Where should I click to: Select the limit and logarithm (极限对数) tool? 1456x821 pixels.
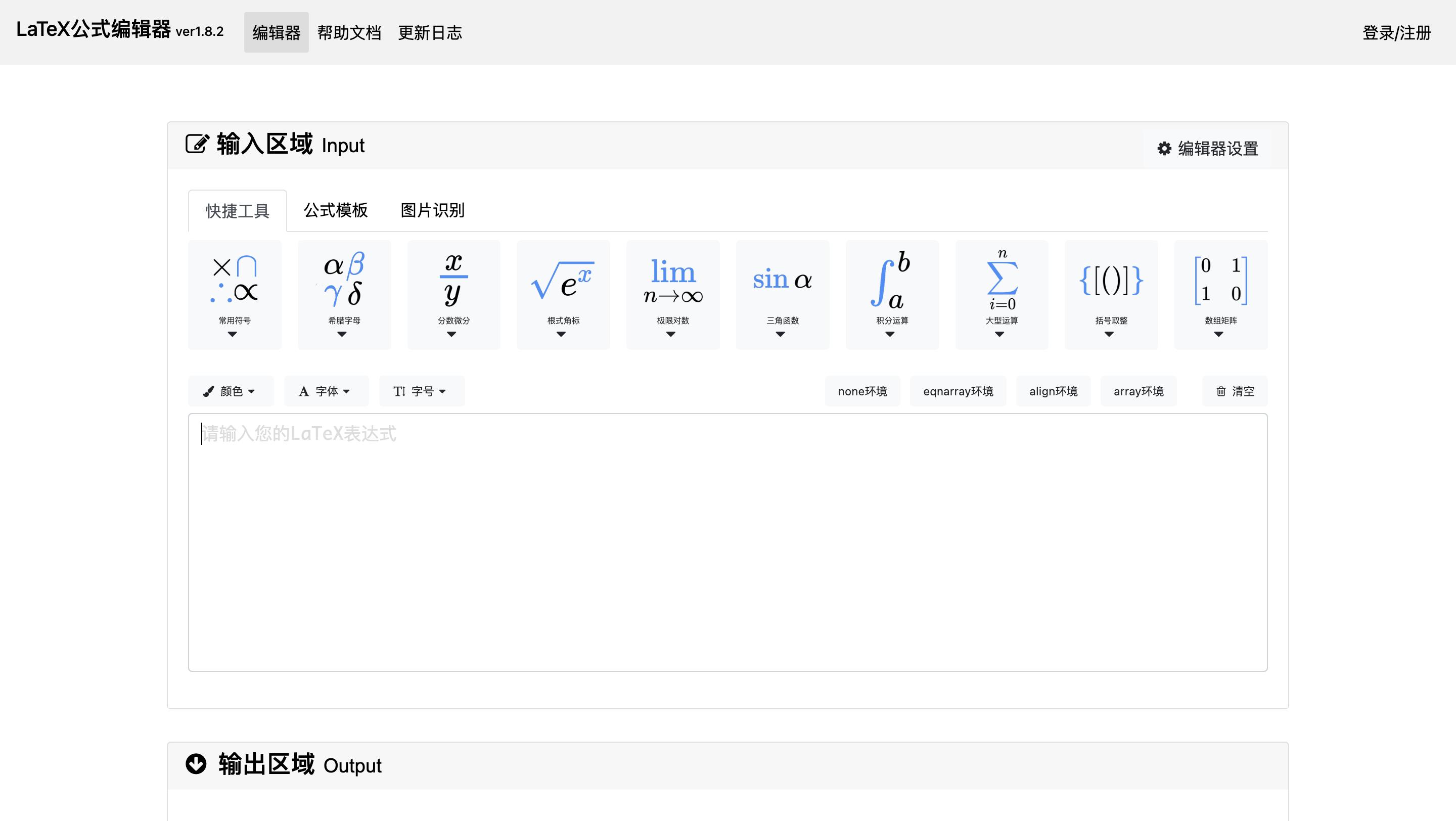tap(672, 294)
